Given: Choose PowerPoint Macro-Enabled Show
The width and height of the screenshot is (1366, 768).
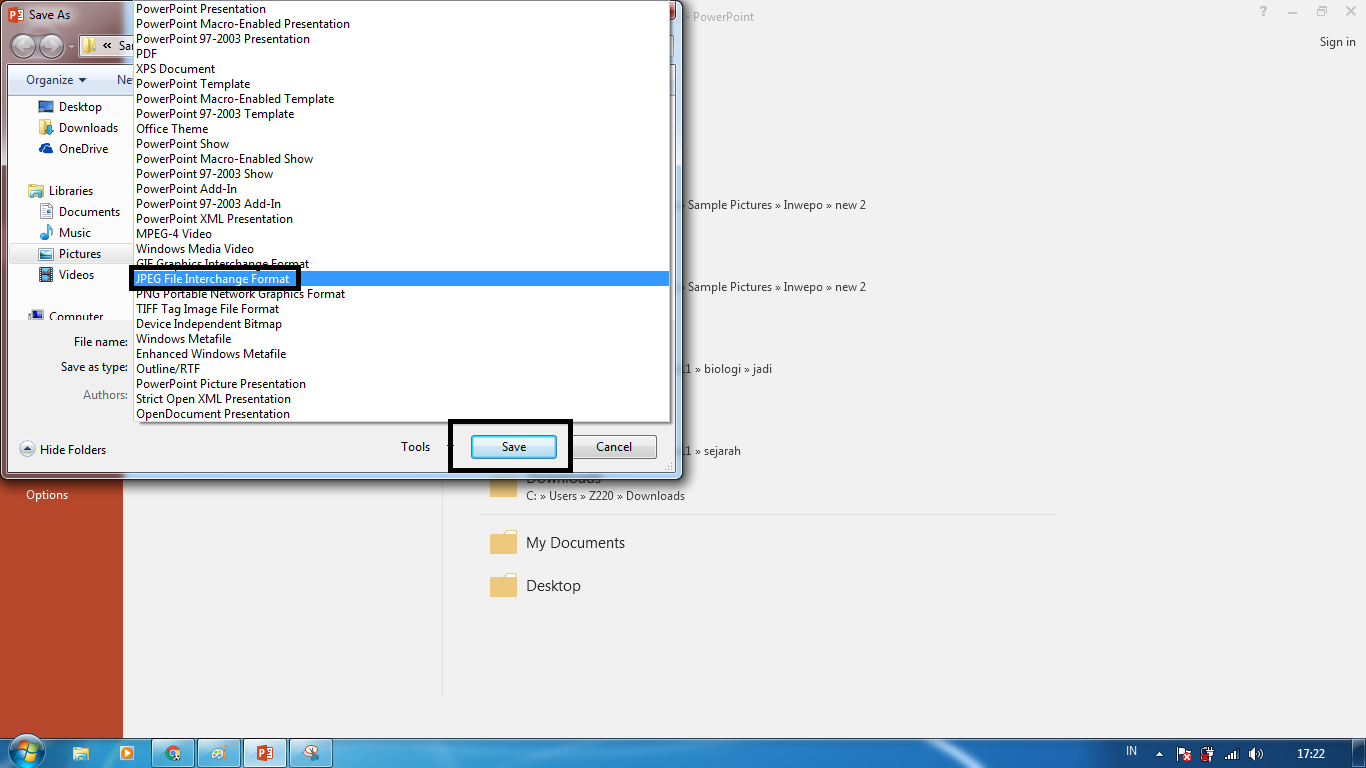Looking at the screenshot, I should pyautogui.click(x=402, y=159).
